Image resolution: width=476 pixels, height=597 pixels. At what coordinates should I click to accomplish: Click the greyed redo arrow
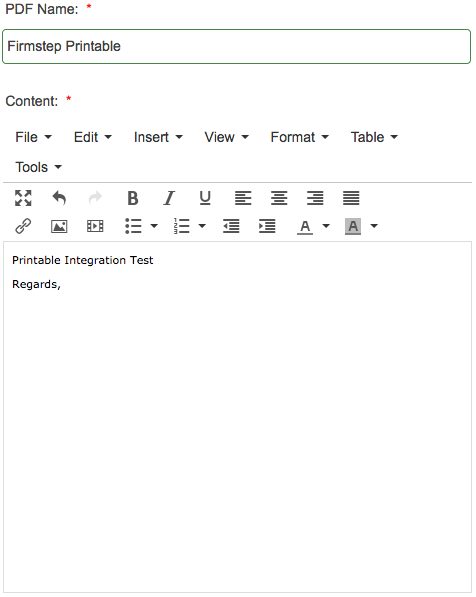click(x=95, y=198)
